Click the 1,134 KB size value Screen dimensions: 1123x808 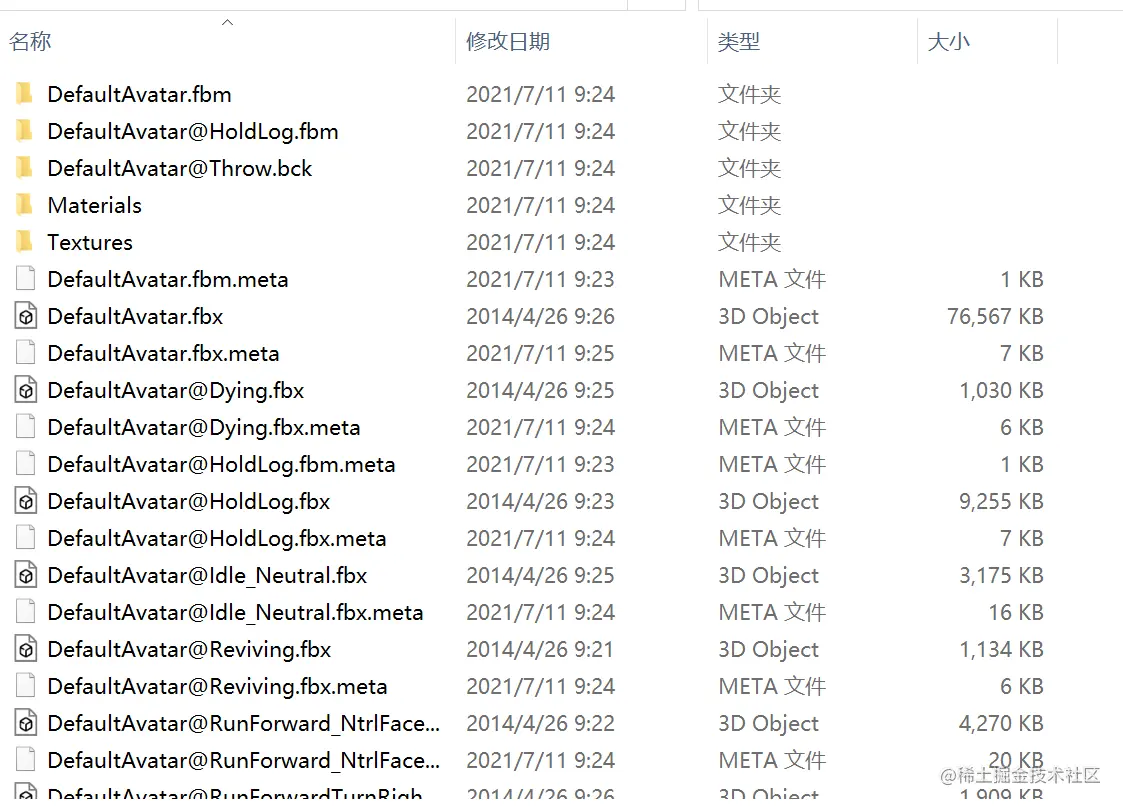[x=1001, y=649]
